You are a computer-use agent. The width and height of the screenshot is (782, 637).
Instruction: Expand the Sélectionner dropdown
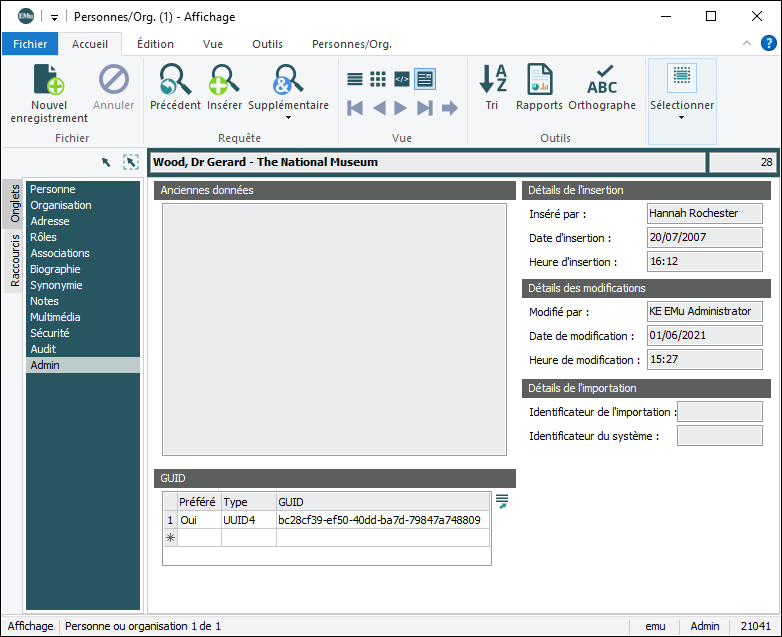tap(682, 118)
